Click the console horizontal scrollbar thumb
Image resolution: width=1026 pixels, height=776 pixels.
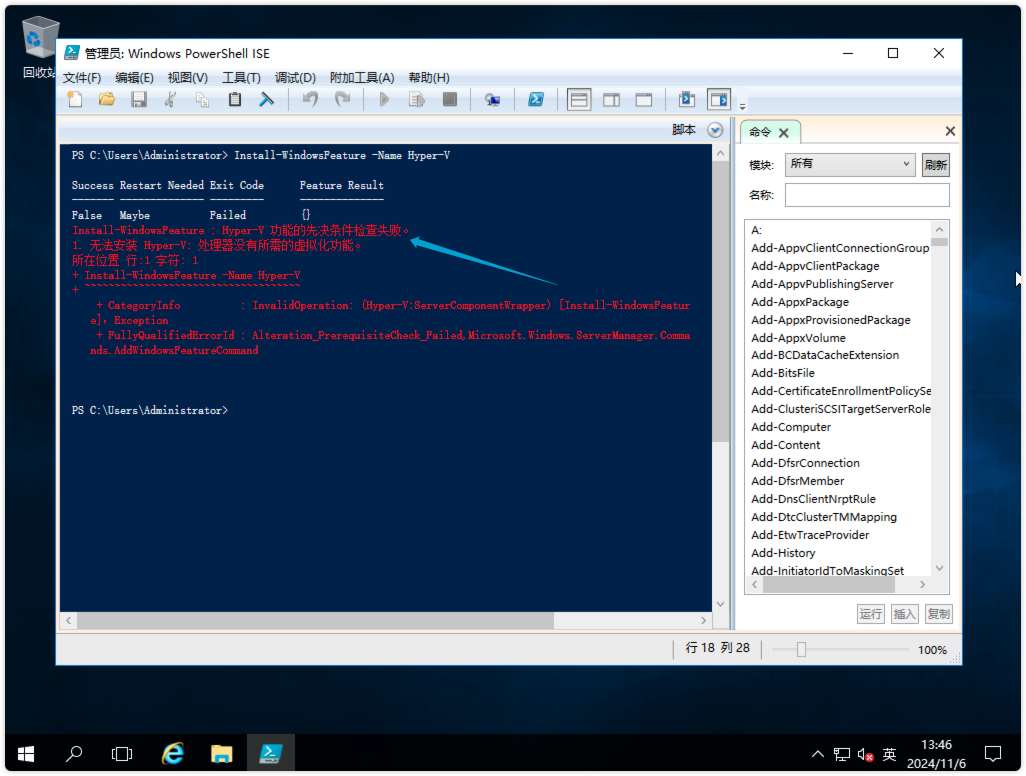(x=315, y=620)
